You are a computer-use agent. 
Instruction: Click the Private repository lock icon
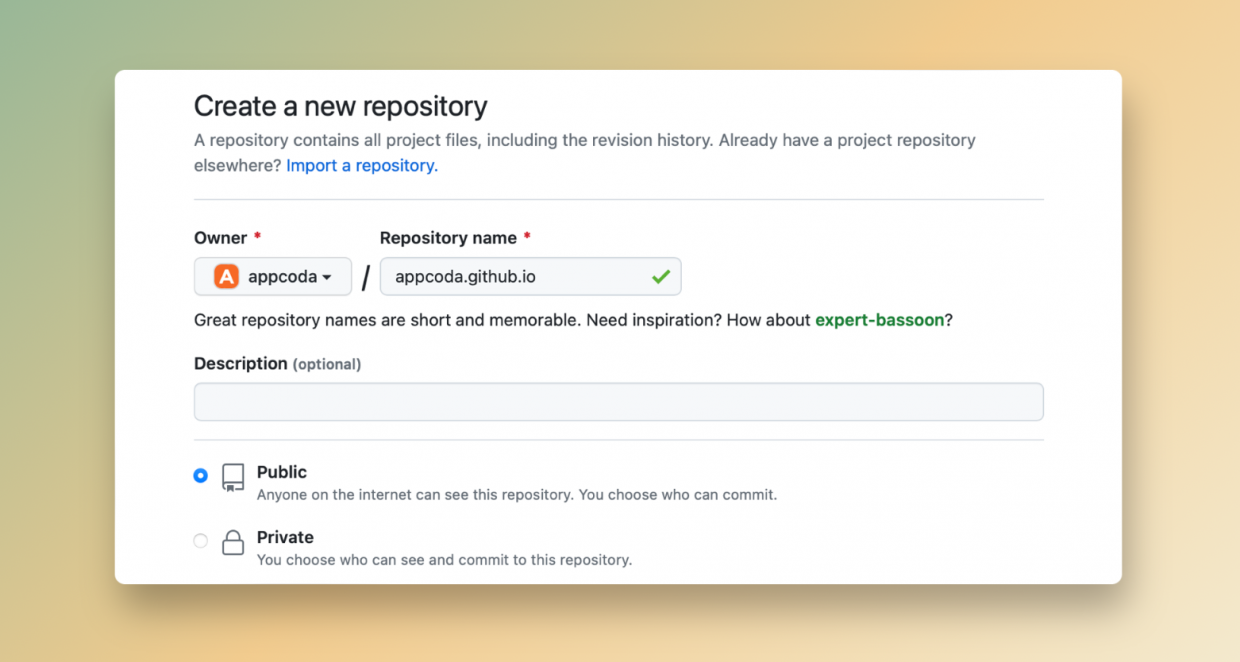pyautogui.click(x=232, y=542)
